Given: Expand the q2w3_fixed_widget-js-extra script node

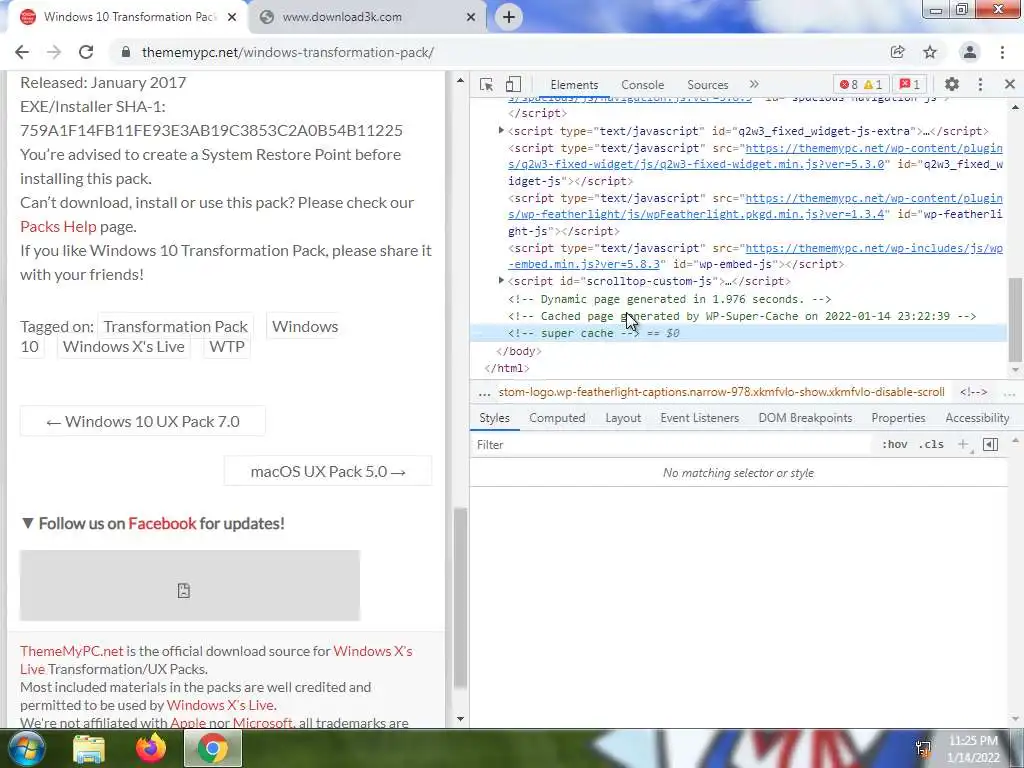Looking at the screenshot, I should tap(501, 131).
